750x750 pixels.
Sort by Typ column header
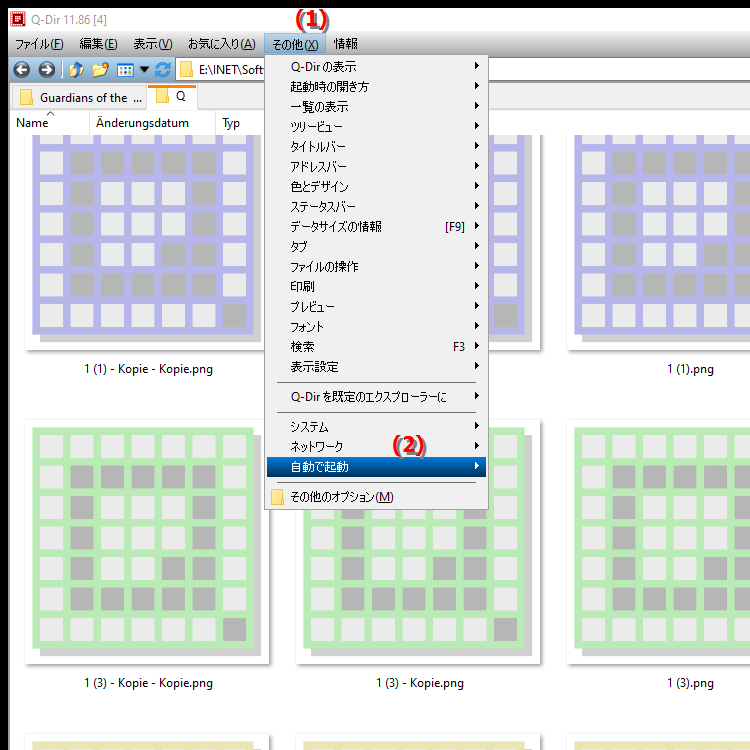click(240, 123)
